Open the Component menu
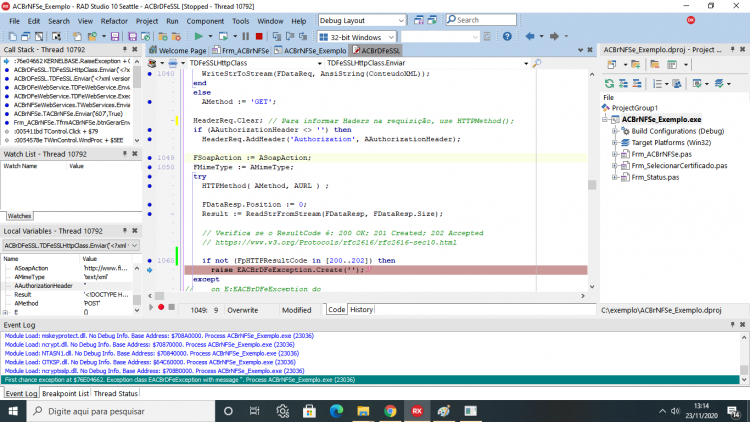 click(205, 21)
